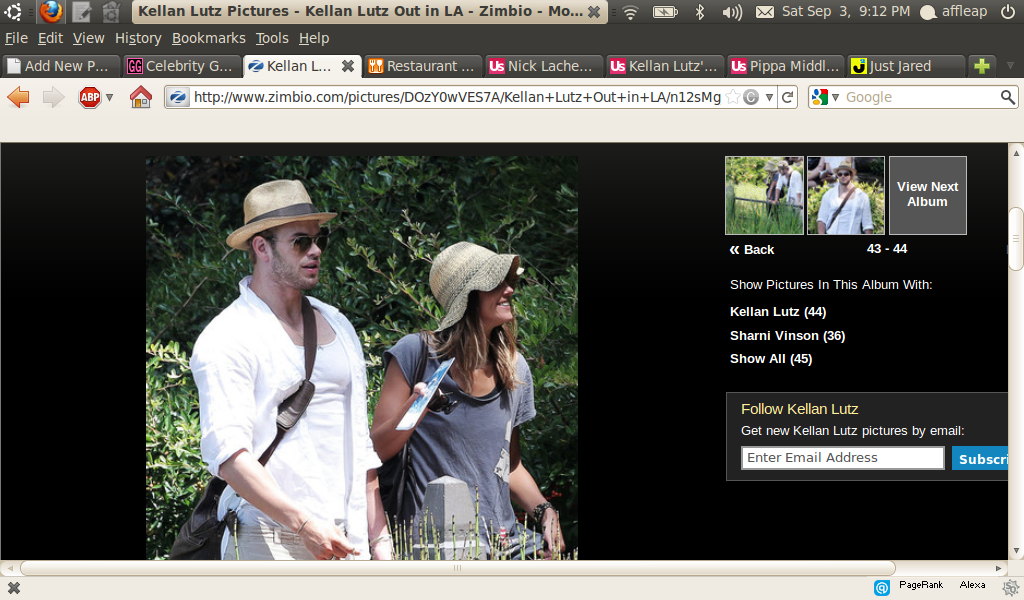Viewport: 1024px width, 600px height.
Task: Open the File menu
Action: tap(16, 39)
